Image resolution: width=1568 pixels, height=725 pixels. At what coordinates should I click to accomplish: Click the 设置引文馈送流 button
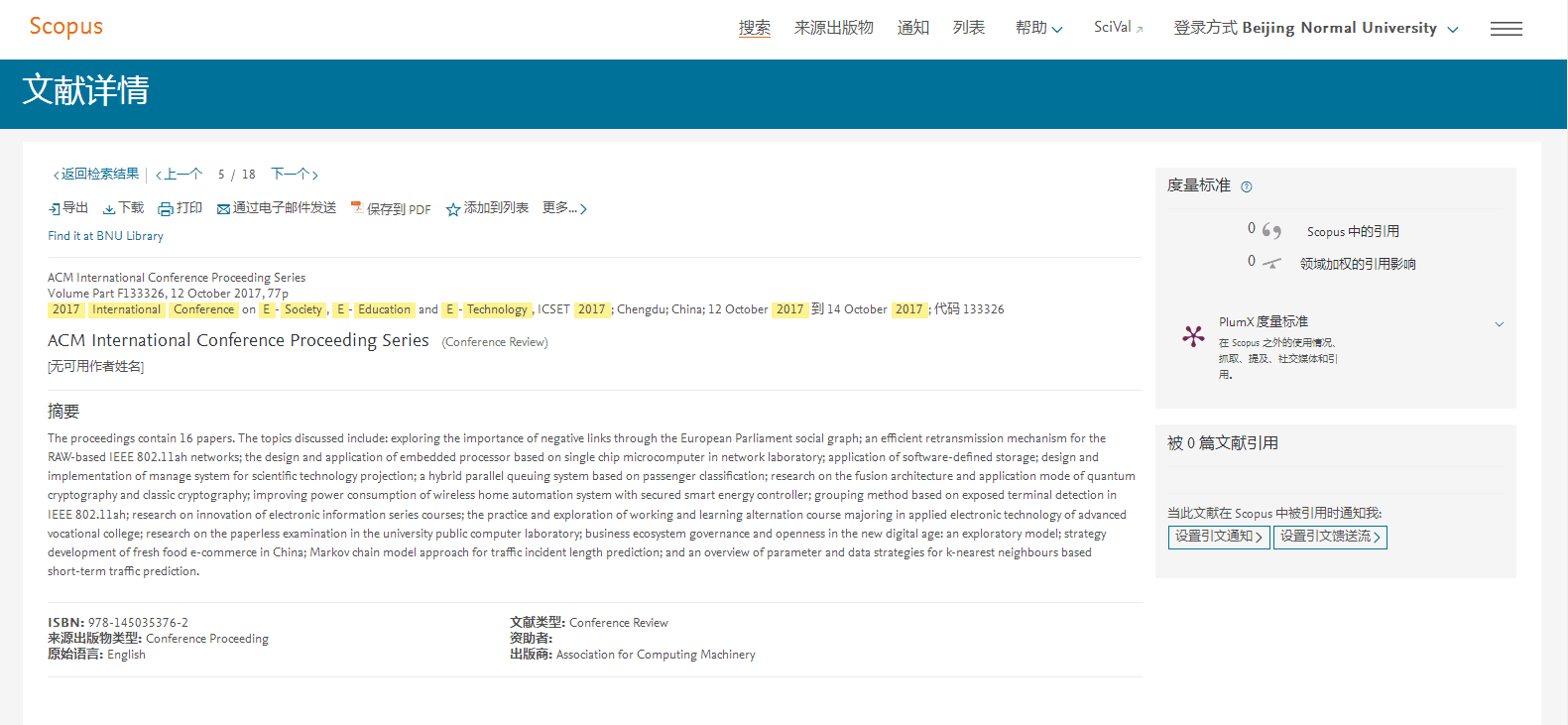pos(1330,537)
